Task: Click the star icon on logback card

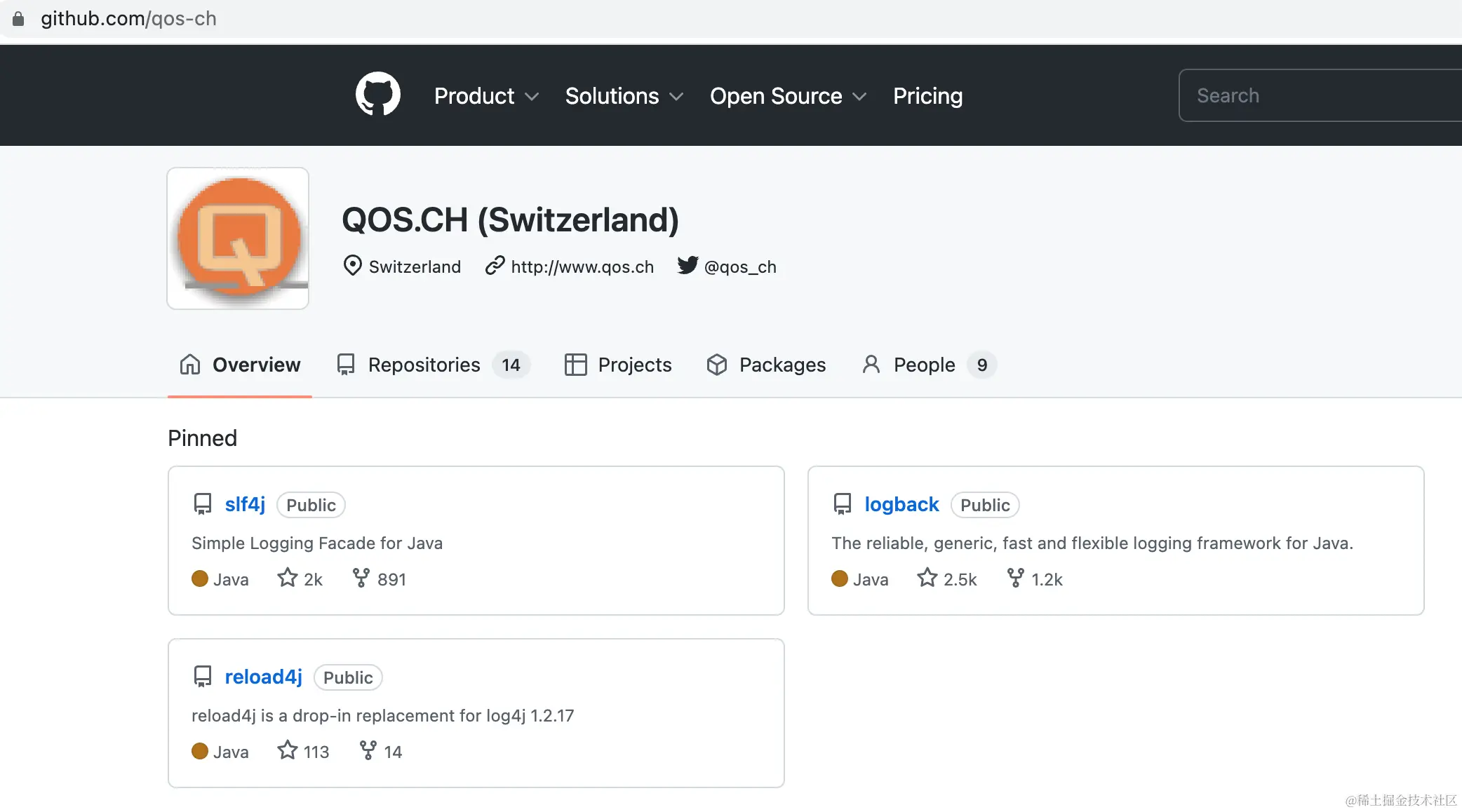Action: pyautogui.click(x=927, y=578)
